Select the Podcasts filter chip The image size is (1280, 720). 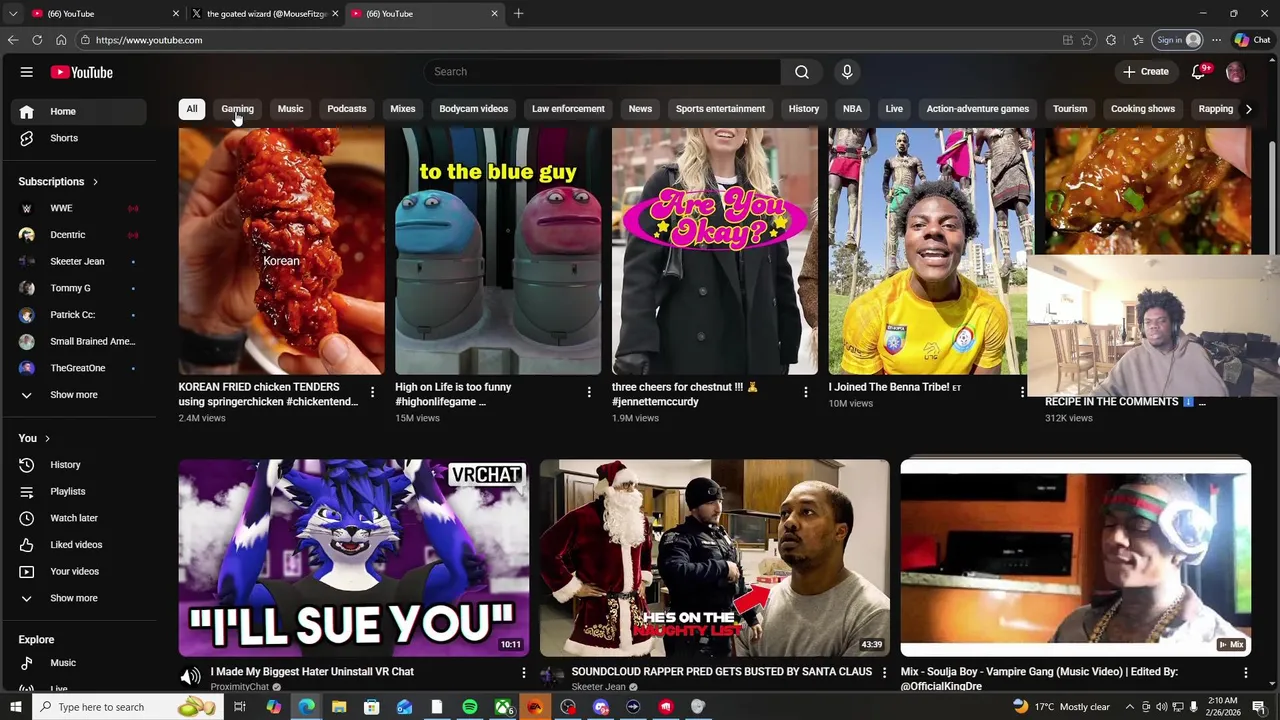click(347, 109)
